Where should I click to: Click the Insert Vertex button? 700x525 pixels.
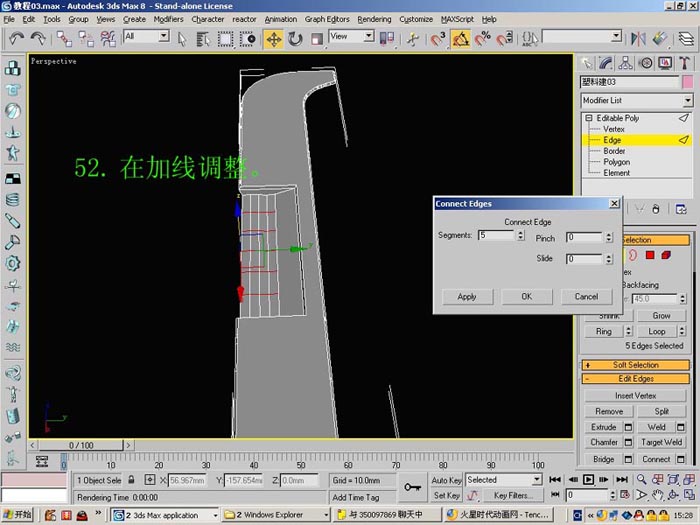click(635, 396)
